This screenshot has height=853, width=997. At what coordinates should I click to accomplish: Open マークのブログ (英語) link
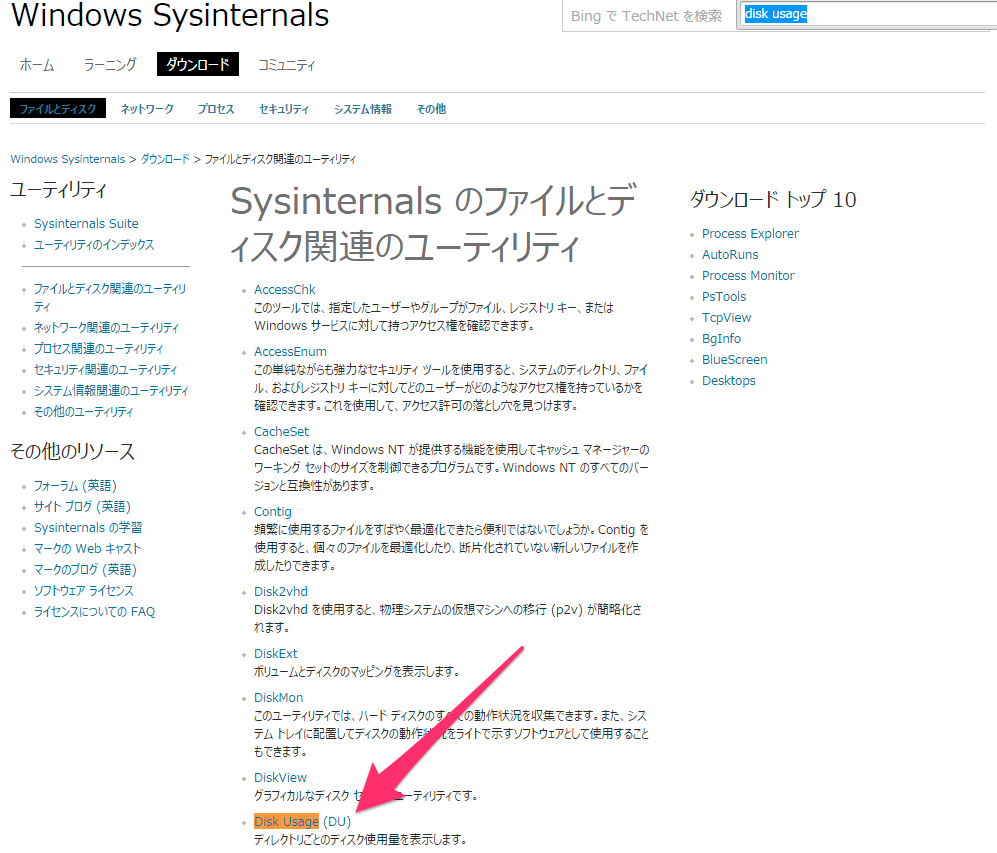[x=85, y=570]
